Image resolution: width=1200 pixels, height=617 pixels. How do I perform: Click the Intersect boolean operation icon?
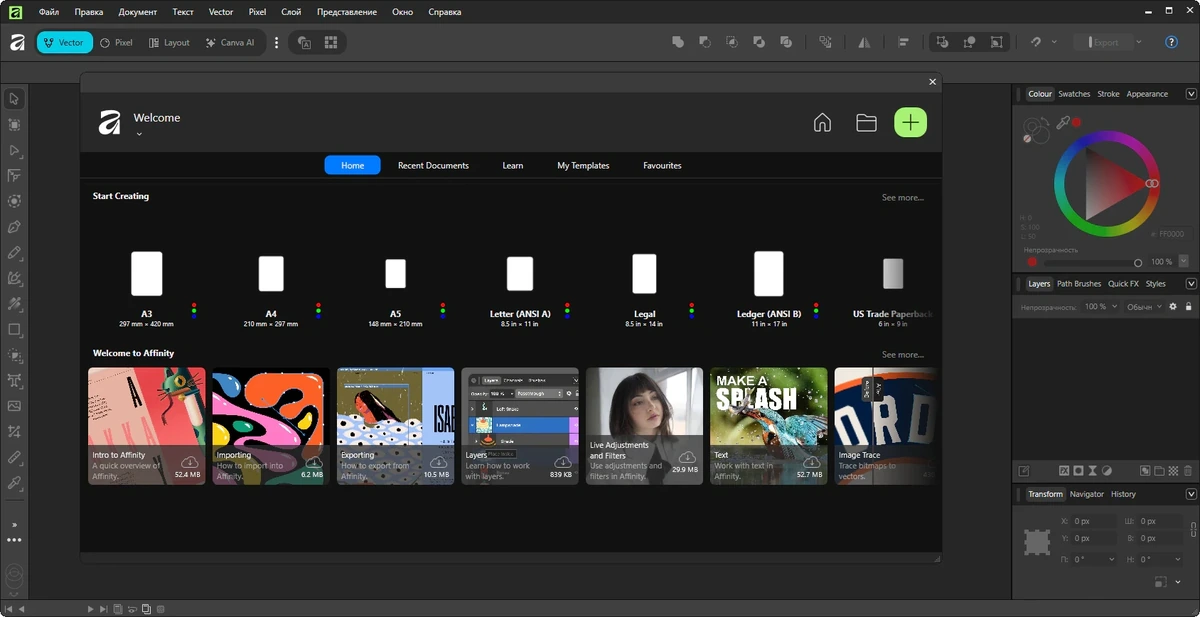tap(732, 43)
